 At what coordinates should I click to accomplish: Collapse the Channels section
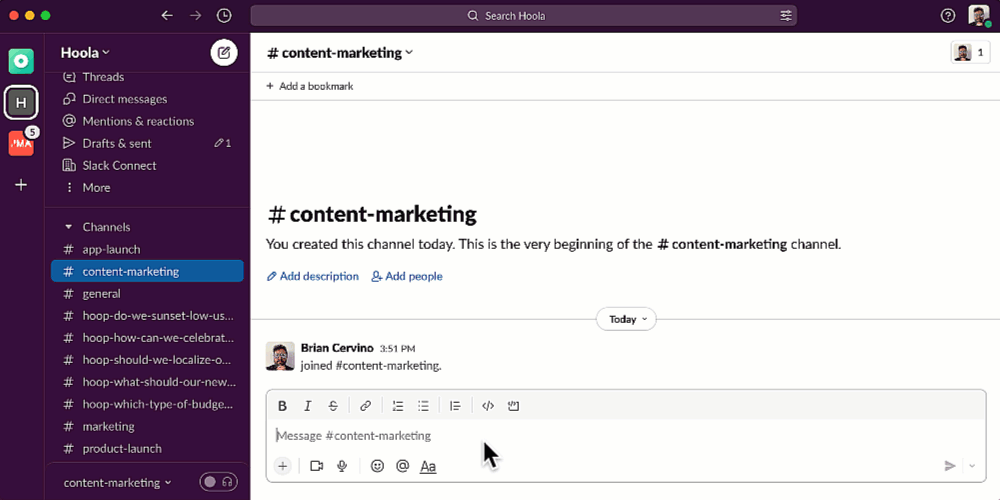pyautogui.click(x=69, y=227)
